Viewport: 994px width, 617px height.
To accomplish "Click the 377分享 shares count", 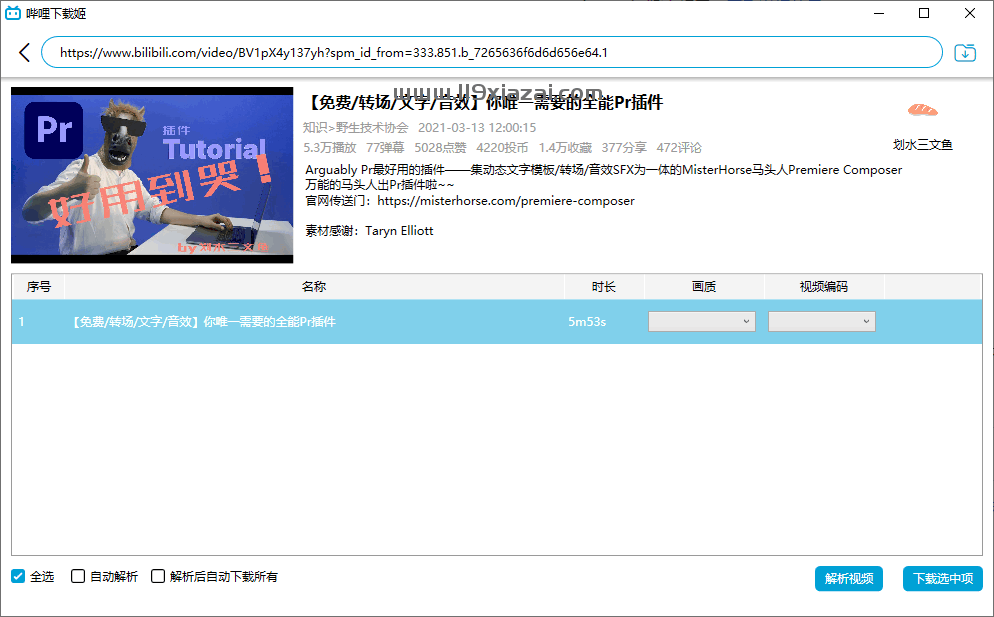I will click(624, 148).
